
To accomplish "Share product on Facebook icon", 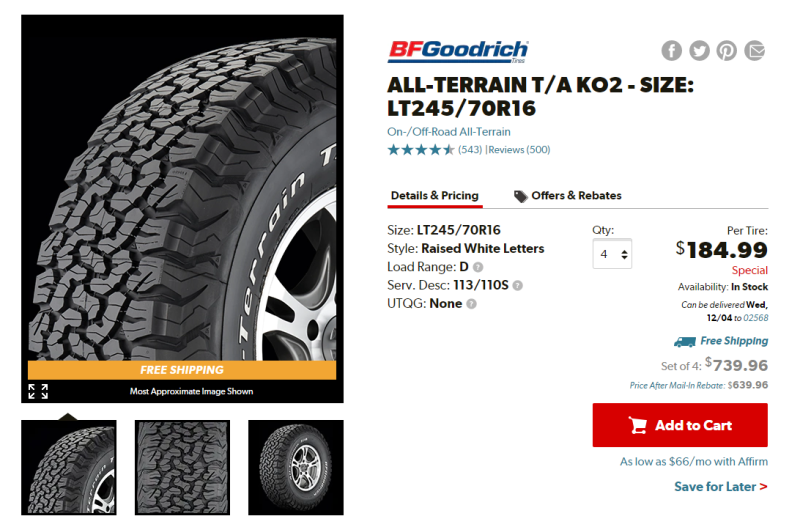I will [671, 51].
